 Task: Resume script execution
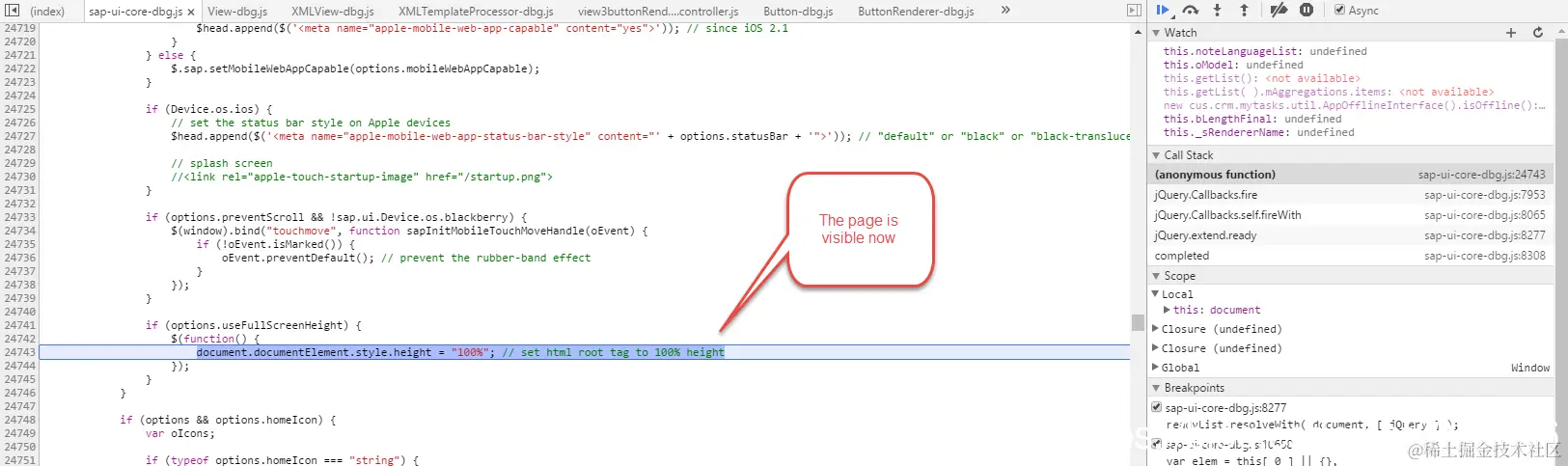click(x=1163, y=10)
